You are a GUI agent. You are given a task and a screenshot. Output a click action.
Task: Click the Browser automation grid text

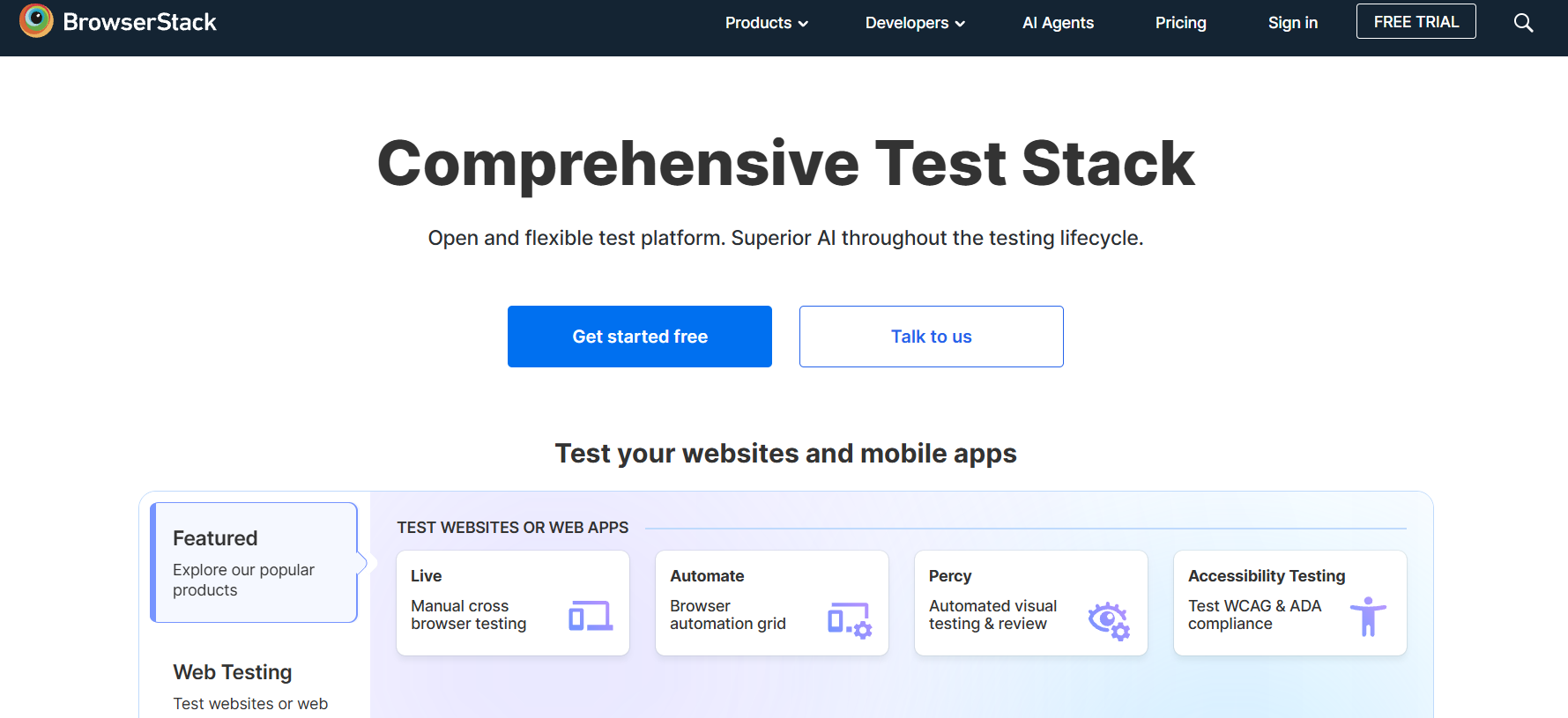click(x=727, y=615)
